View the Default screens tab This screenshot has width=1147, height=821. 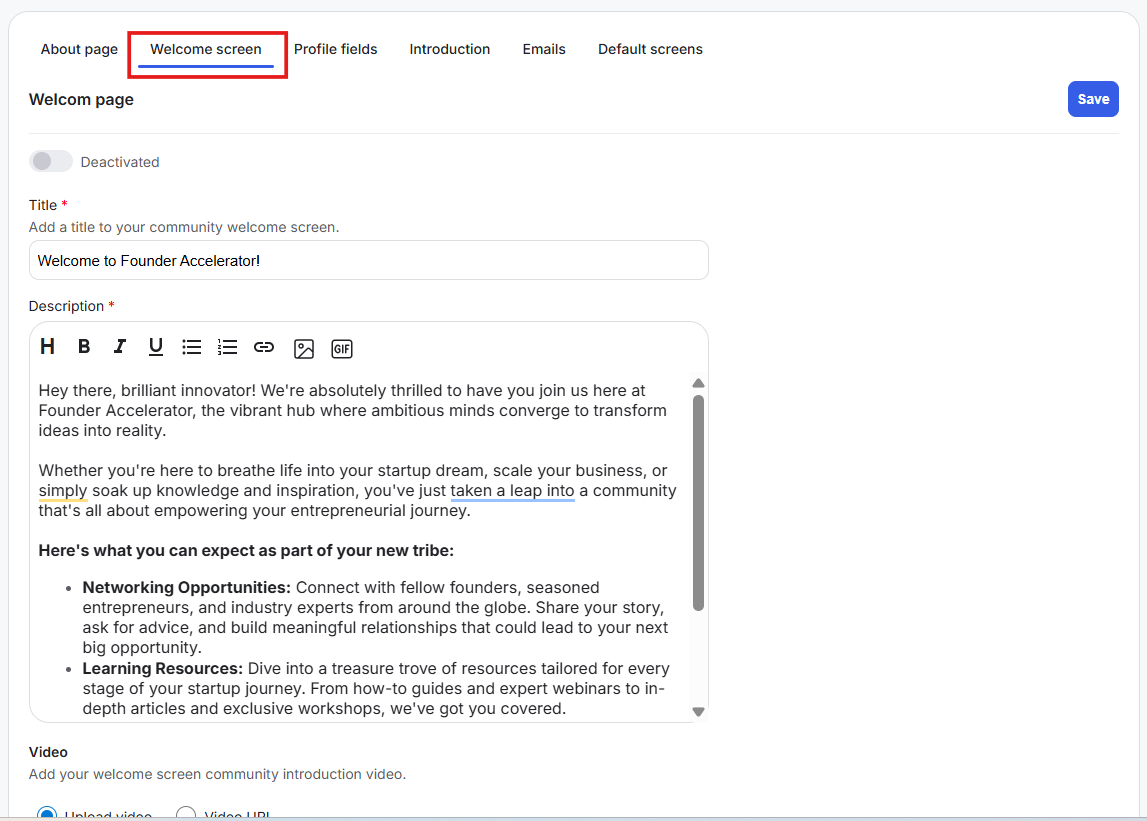650,49
